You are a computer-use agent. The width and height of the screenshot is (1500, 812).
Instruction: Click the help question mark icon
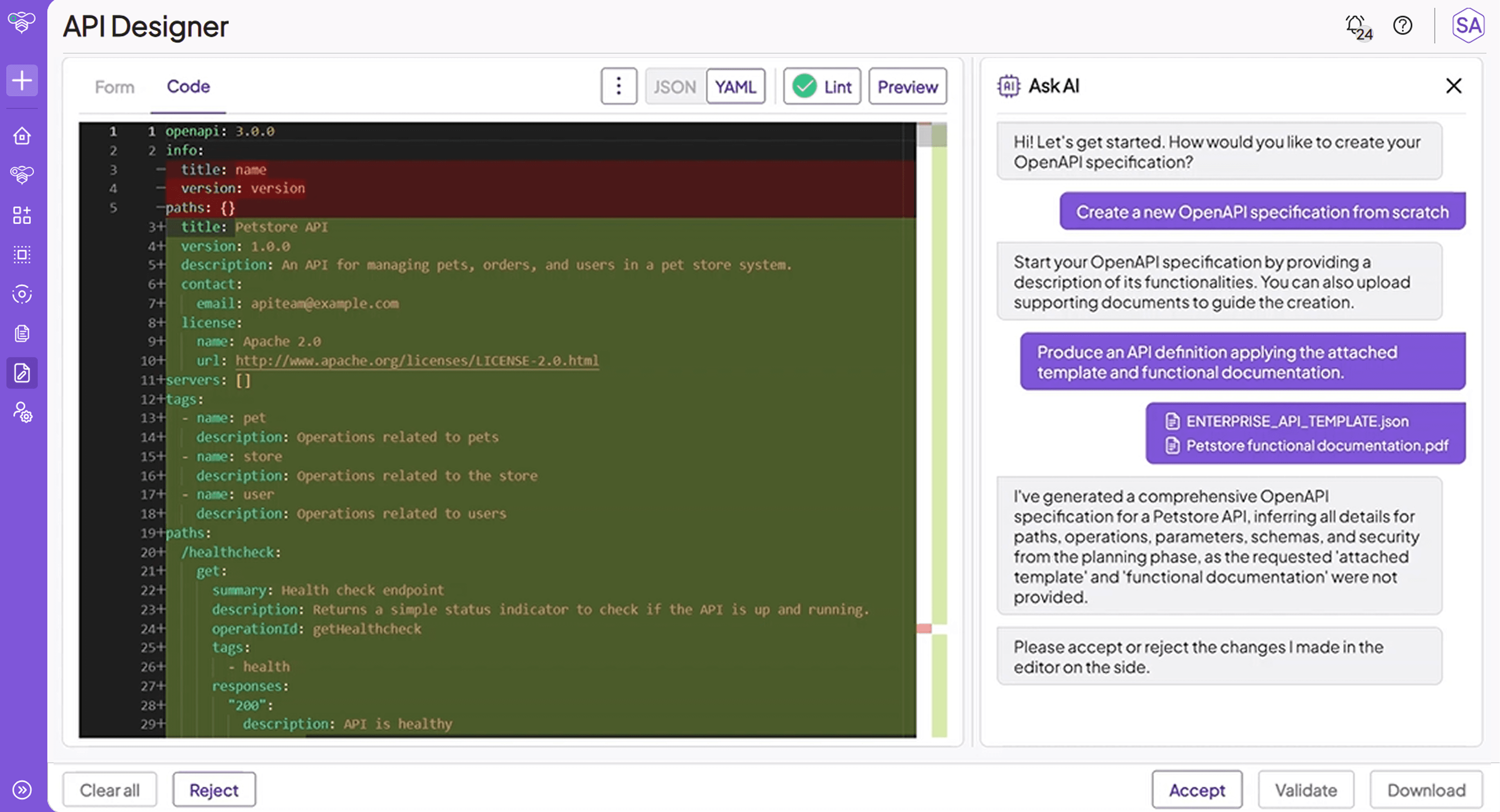[1402, 25]
